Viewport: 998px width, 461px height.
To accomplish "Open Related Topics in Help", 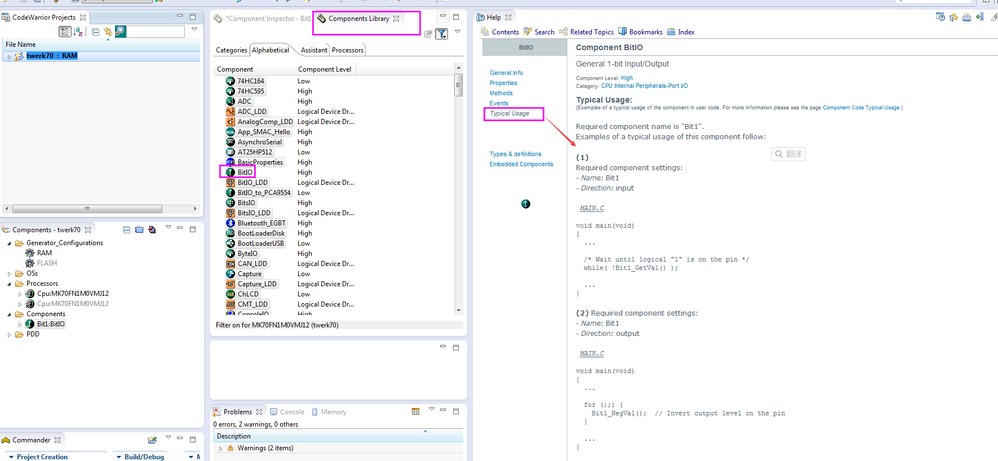I will [x=586, y=32].
